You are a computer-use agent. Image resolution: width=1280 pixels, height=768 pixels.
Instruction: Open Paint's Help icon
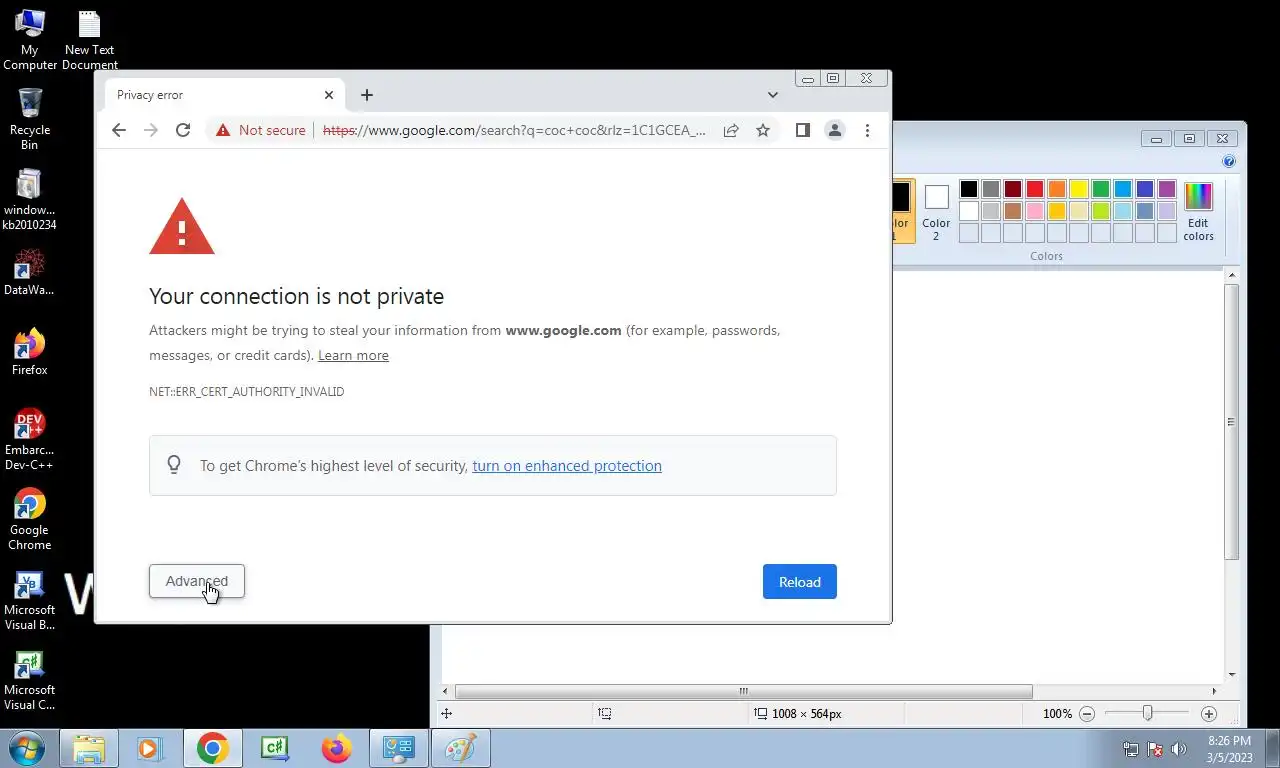pyautogui.click(x=1229, y=161)
